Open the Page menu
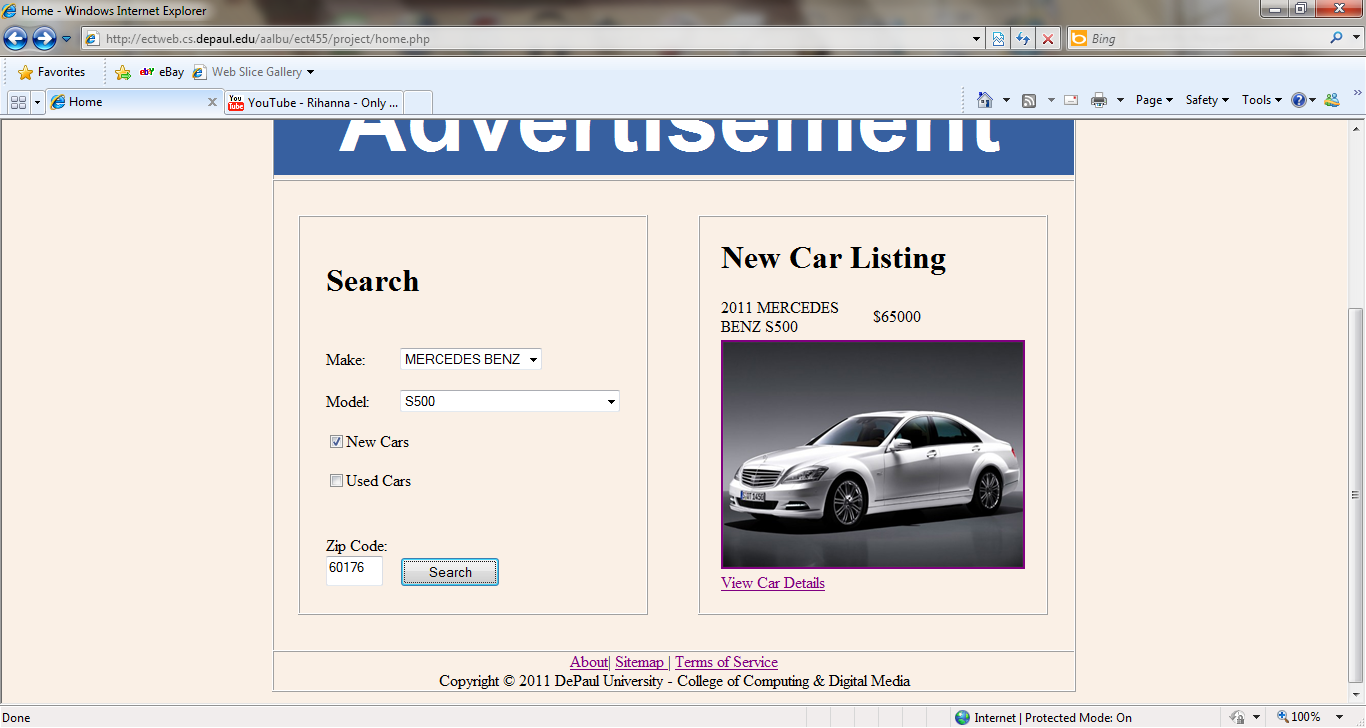The image size is (1366, 728). pos(1154,100)
